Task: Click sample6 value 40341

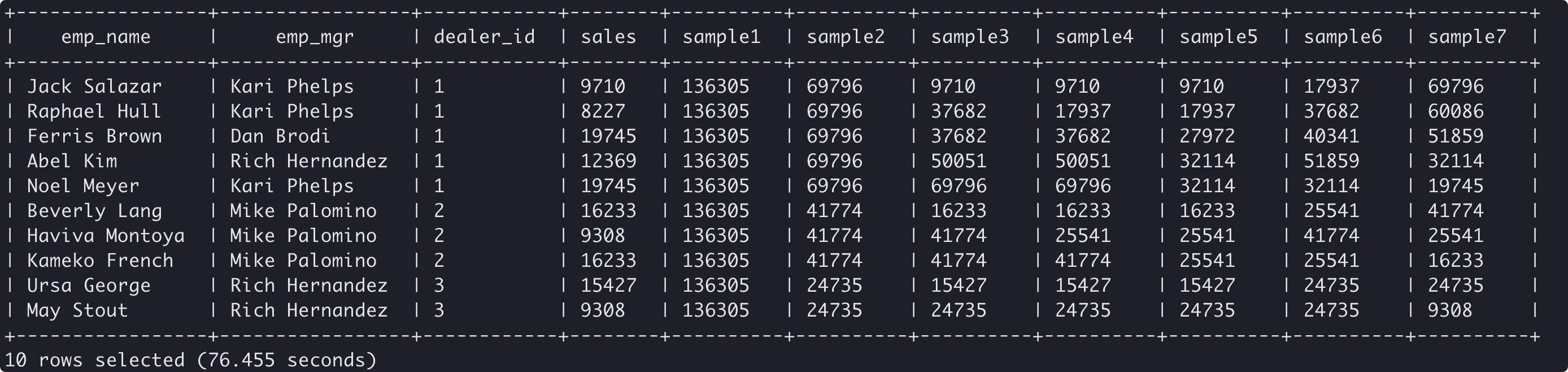Action: [1331, 136]
